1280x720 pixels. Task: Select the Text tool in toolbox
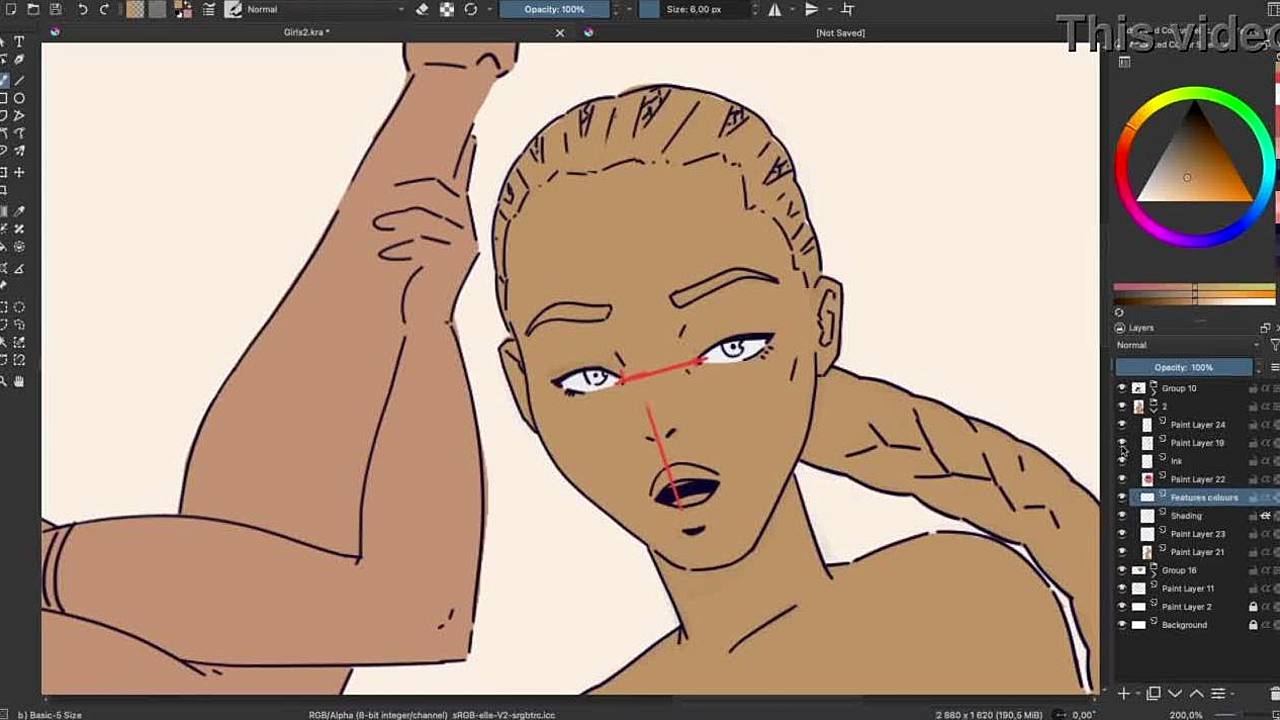pos(19,42)
